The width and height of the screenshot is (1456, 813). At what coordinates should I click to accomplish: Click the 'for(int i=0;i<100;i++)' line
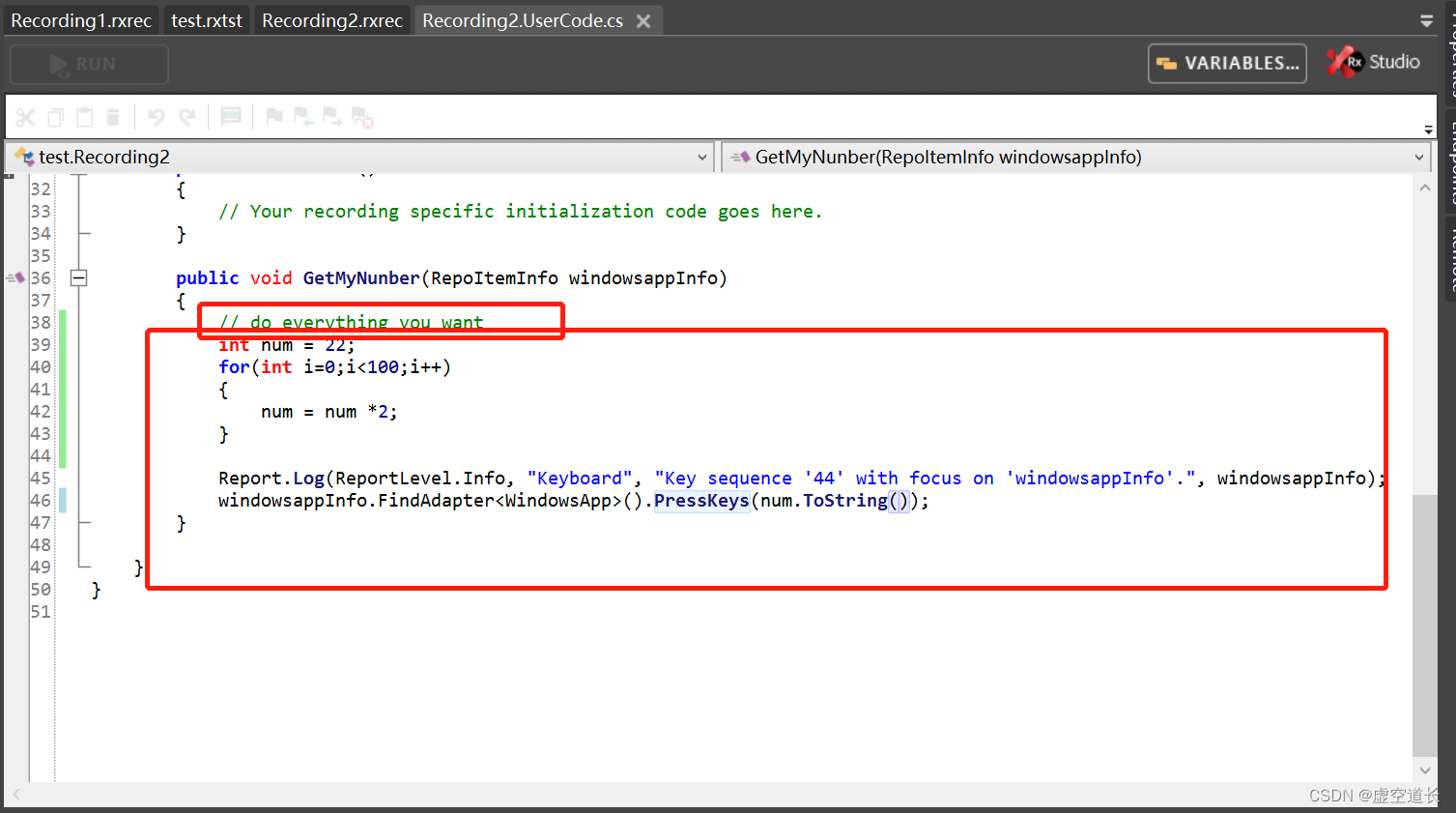pos(334,367)
